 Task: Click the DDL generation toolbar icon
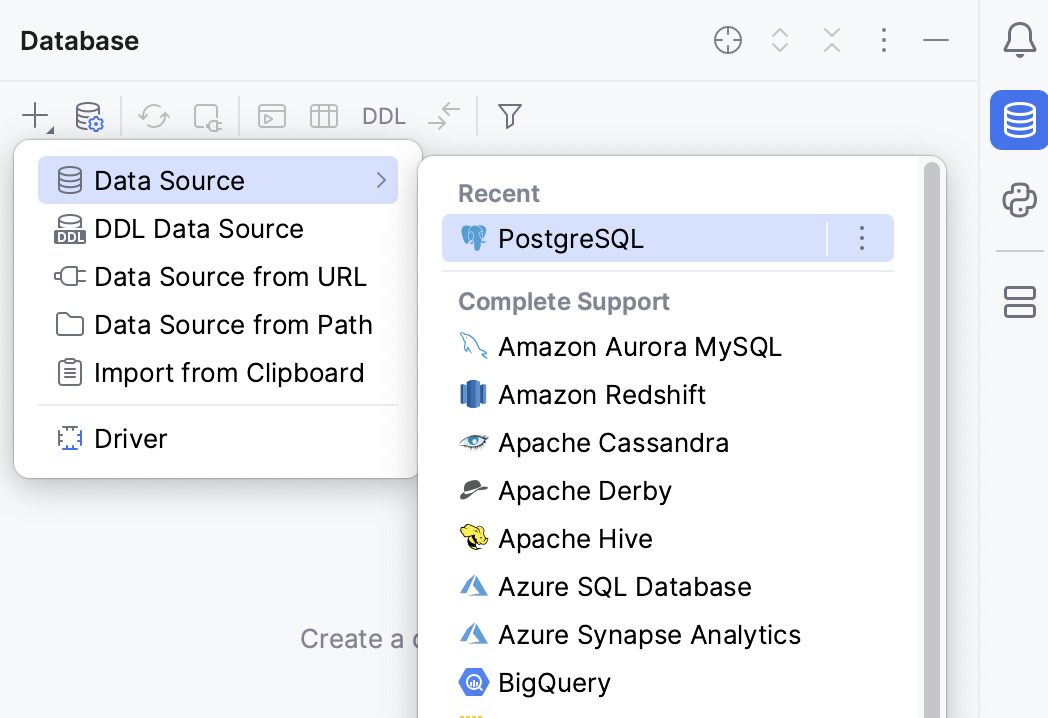click(383, 116)
